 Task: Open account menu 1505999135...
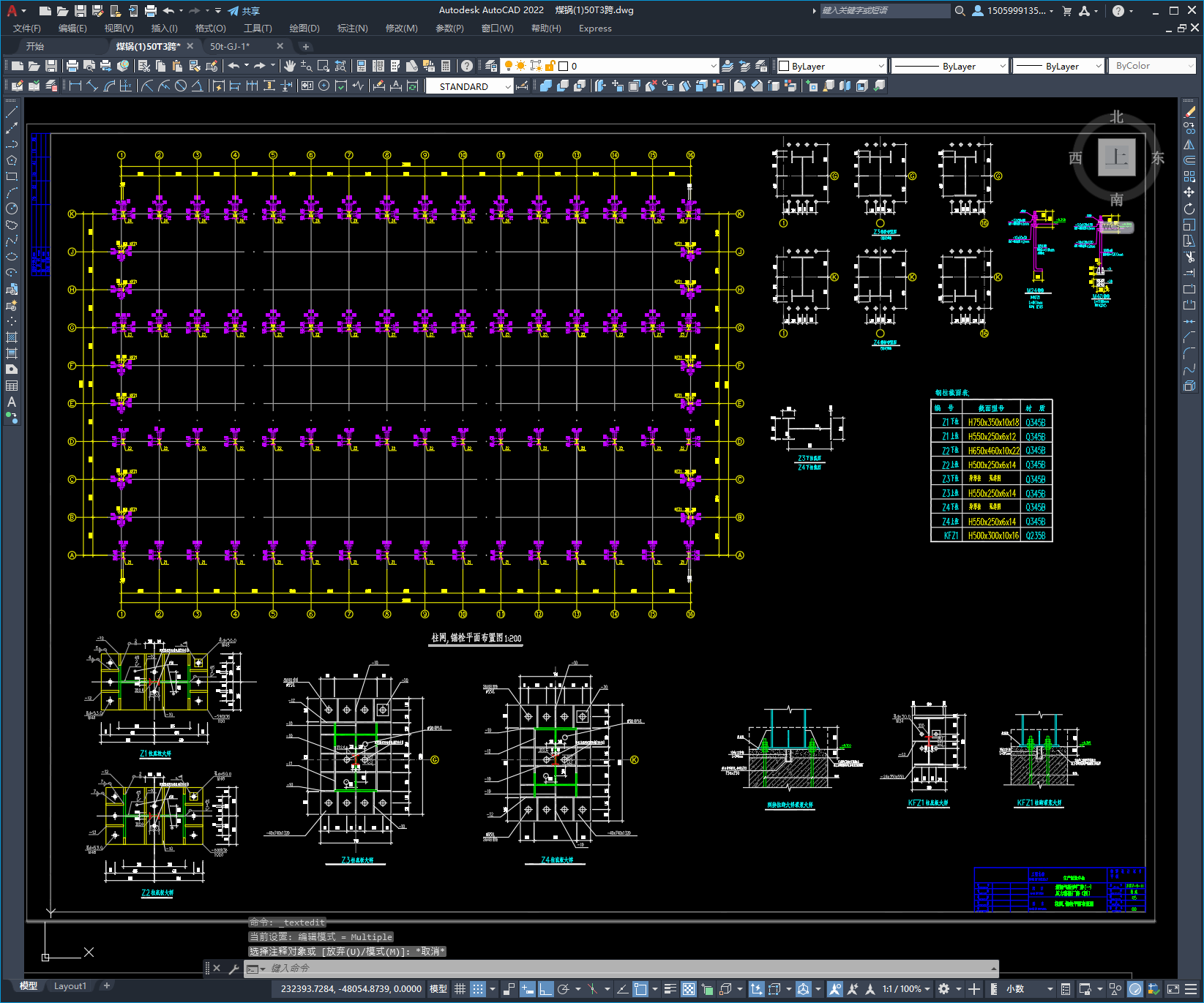point(1013,11)
